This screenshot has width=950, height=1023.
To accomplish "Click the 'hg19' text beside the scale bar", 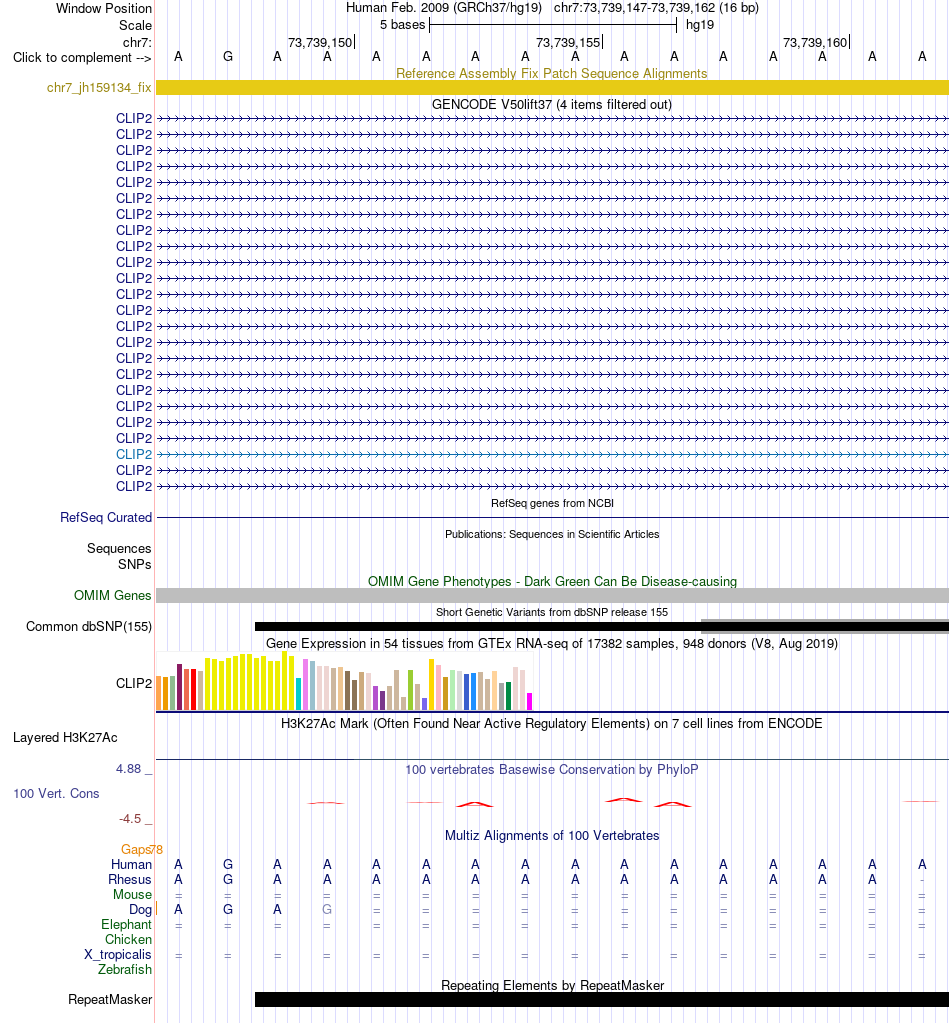I will tap(699, 25).
